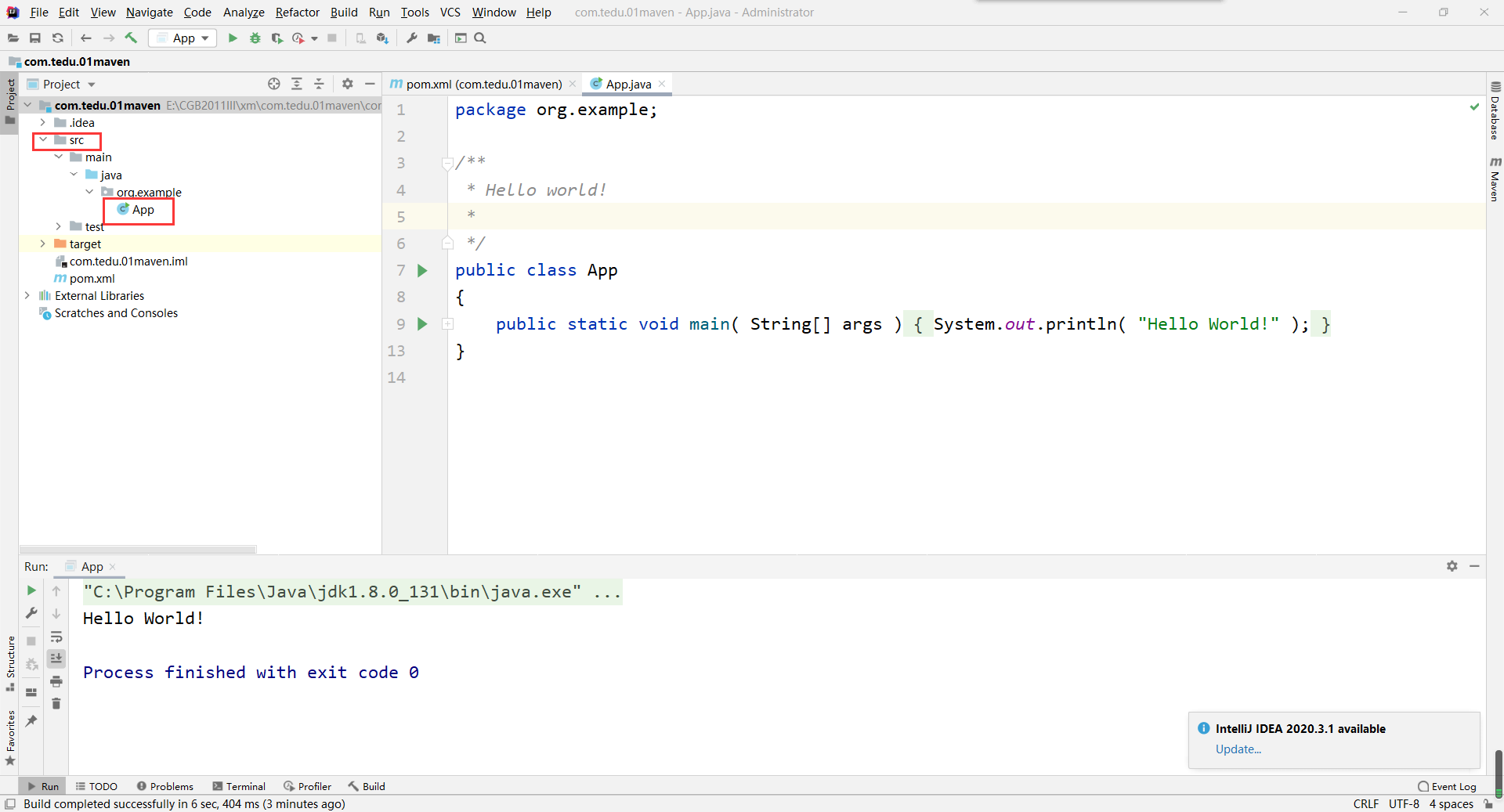Image resolution: width=1504 pixels, height=812 pixels.
Task: Select the App.java editor tab
Action: [627, 84]
